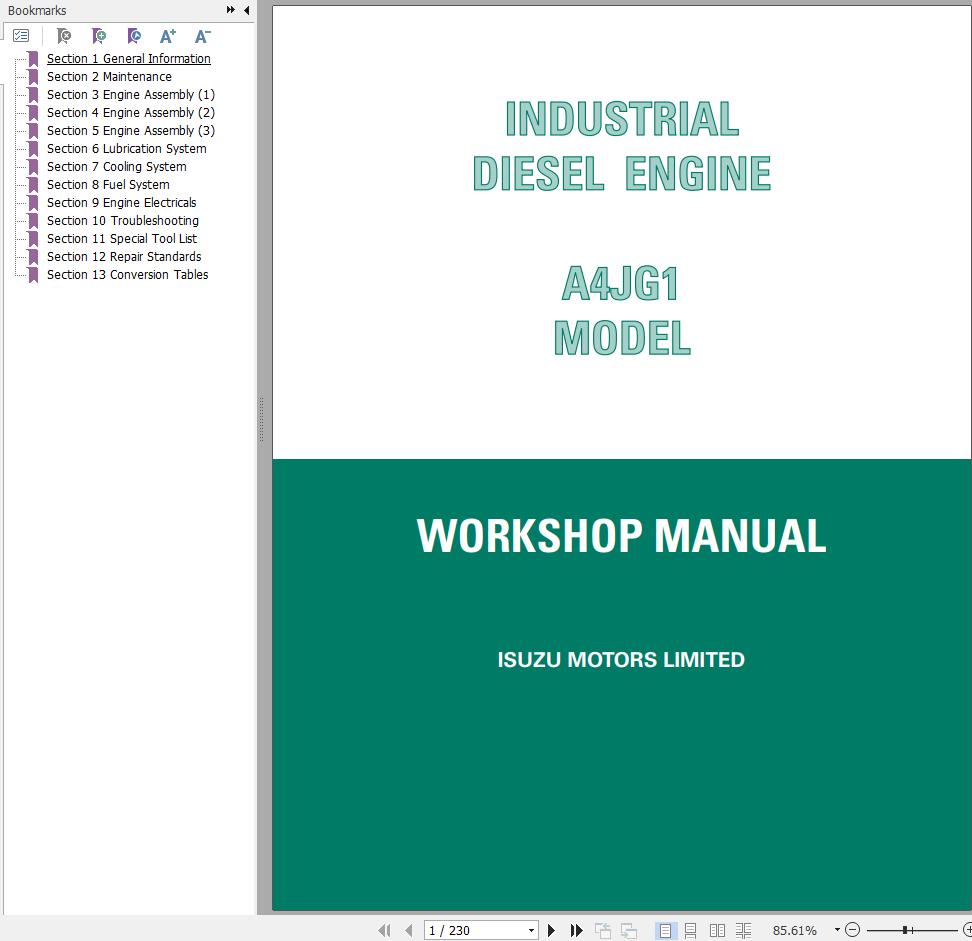This screenshot has height=941, width=972.
Task: Open Section 9 Engine Electricals bookmark
Action: pyautogui.click(x=122, y=202)
